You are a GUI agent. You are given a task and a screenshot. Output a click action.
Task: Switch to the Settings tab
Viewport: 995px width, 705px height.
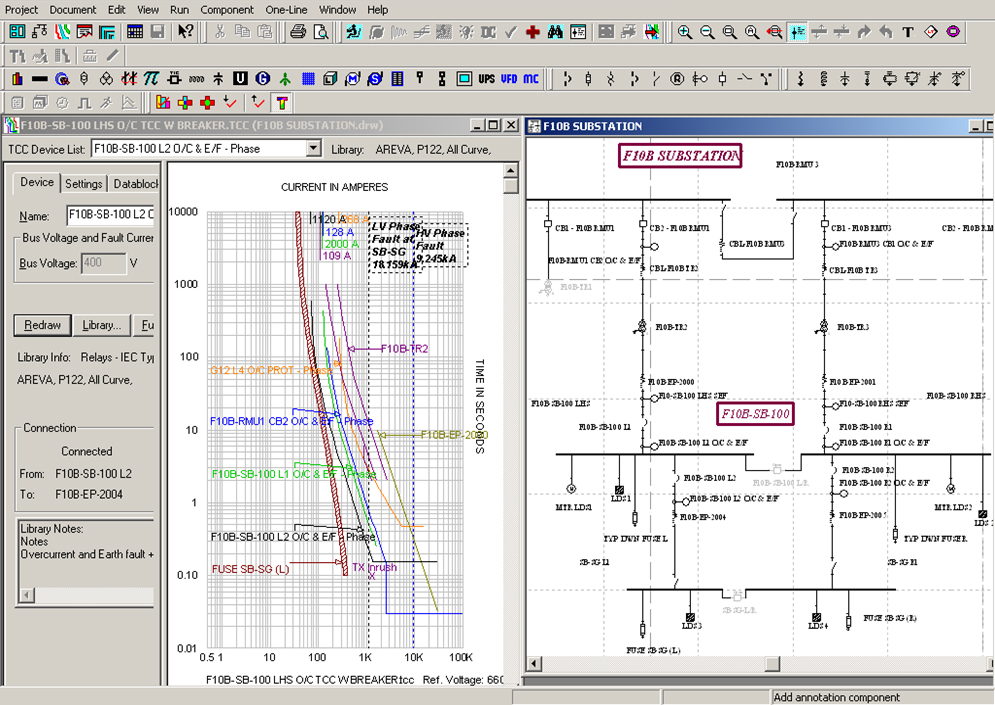point(84,184)
